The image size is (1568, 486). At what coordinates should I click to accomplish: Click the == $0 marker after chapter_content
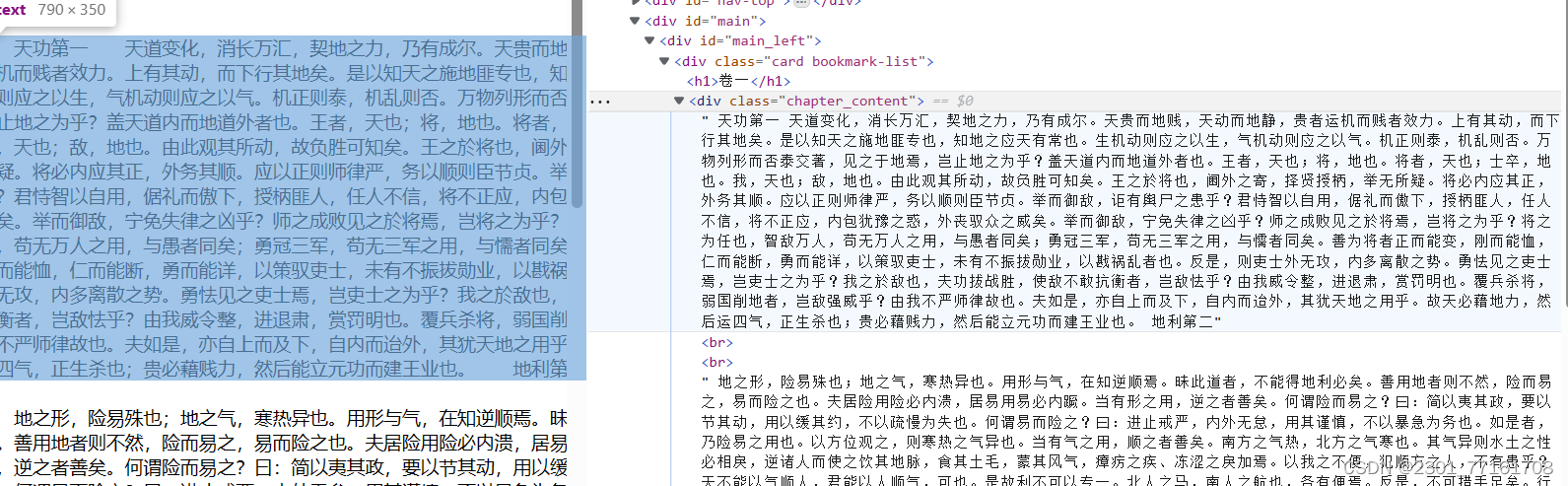(952, 101)
